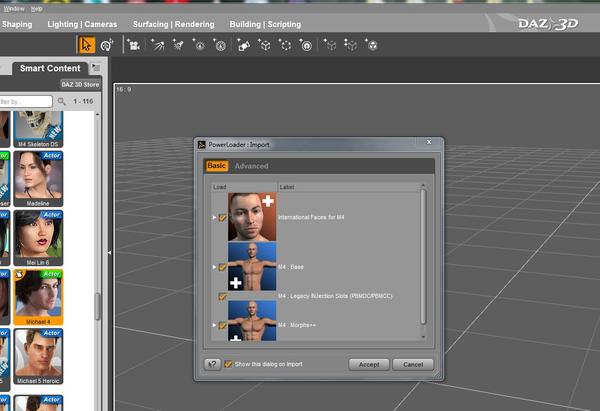Expand the M4 : Base row
The width and height of the screenshot is (600, 411).
(214, 267)
